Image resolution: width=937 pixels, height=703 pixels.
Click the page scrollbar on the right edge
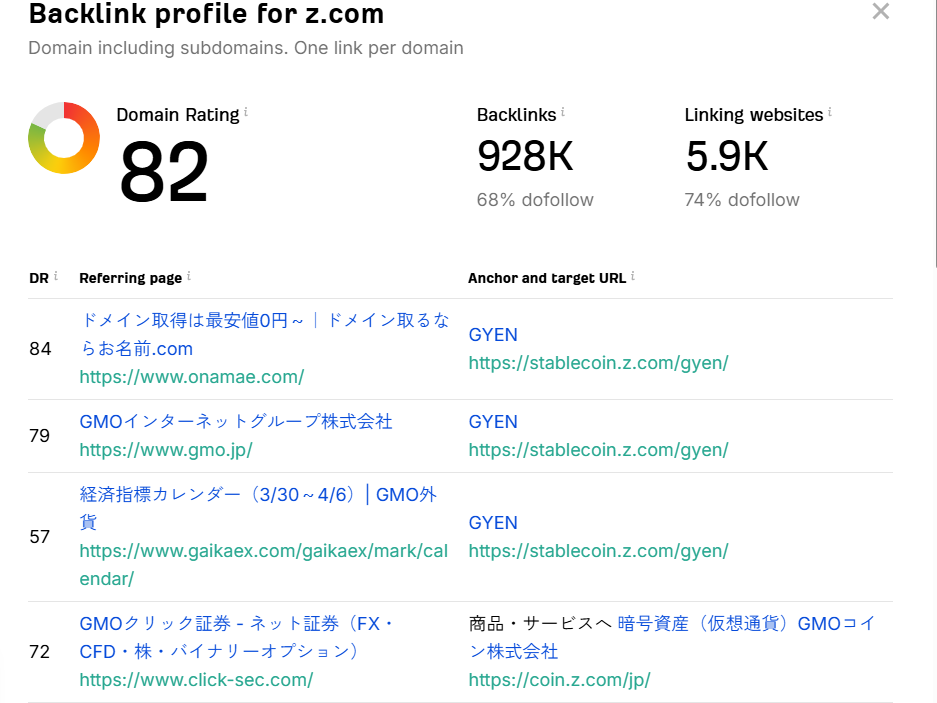[x=935, y=132]
